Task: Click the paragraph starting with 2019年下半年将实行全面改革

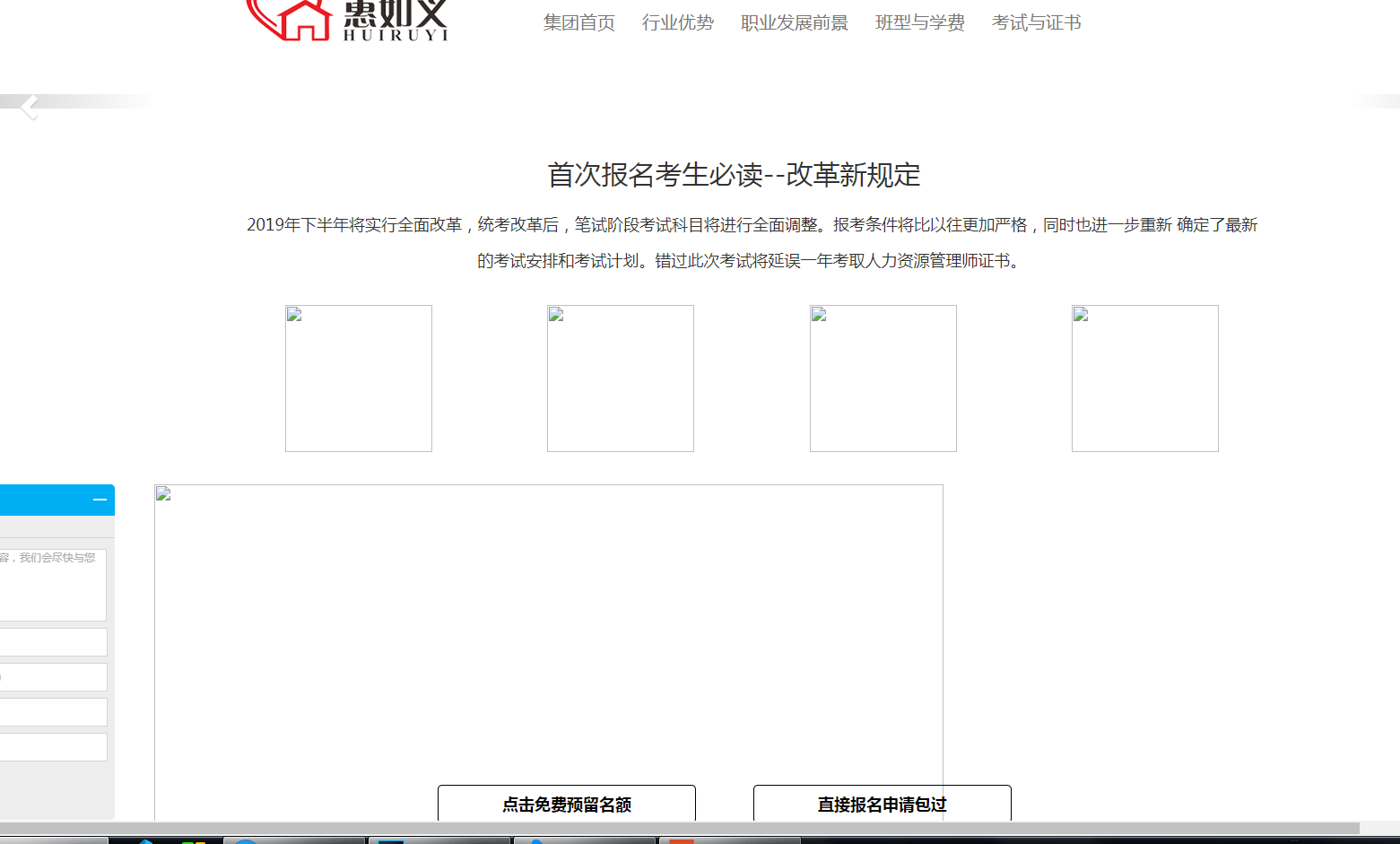Action: tap(752, 242)
